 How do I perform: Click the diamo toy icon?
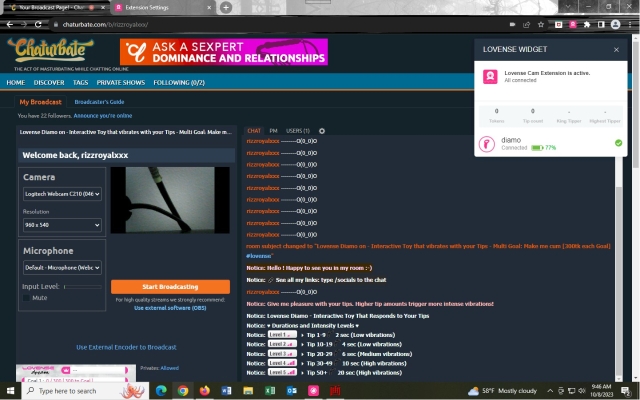(488, 143)
